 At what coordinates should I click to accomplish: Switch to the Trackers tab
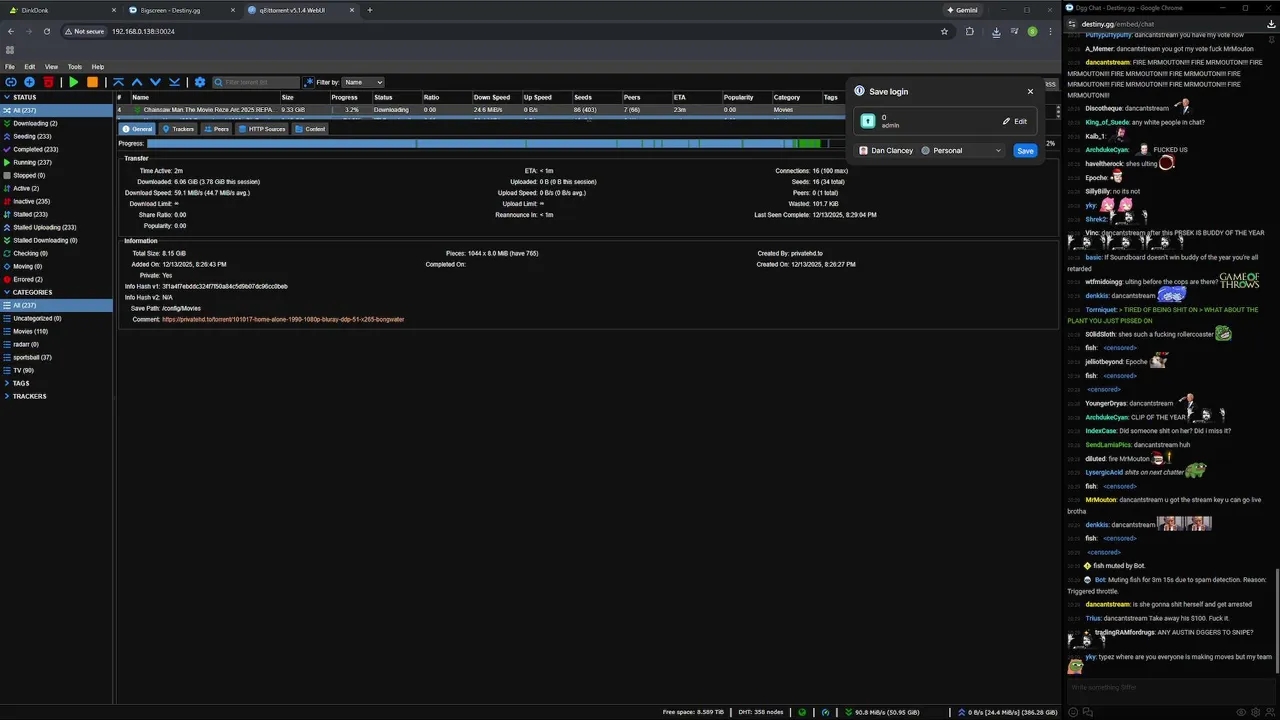pyautogui.click(x=178, y=129)
